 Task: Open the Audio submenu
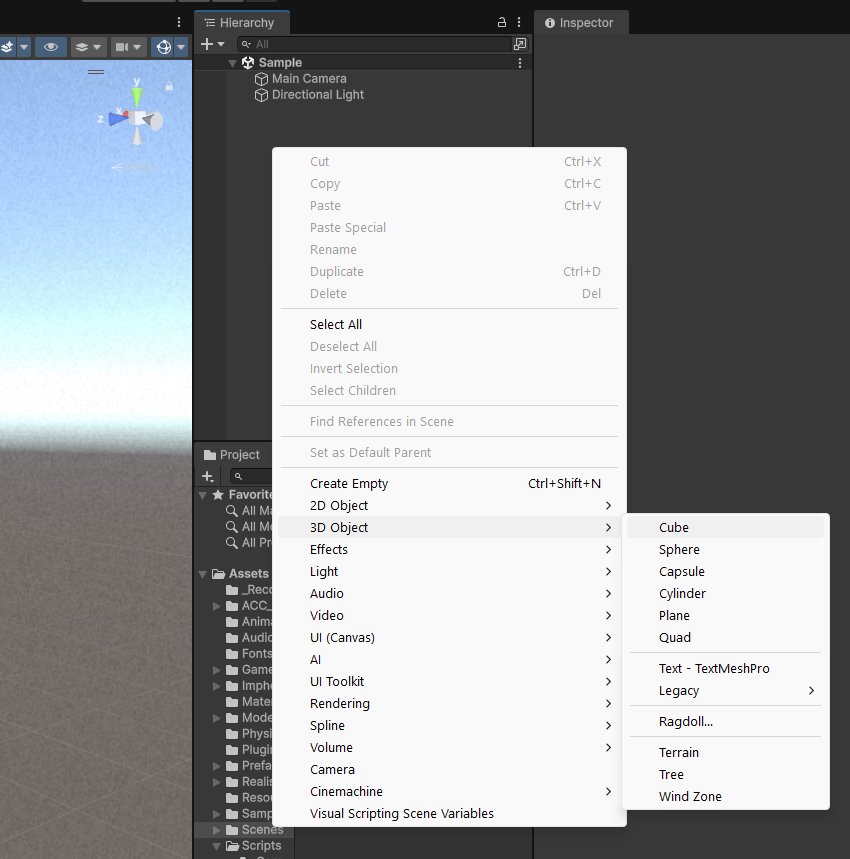point(450,593)
